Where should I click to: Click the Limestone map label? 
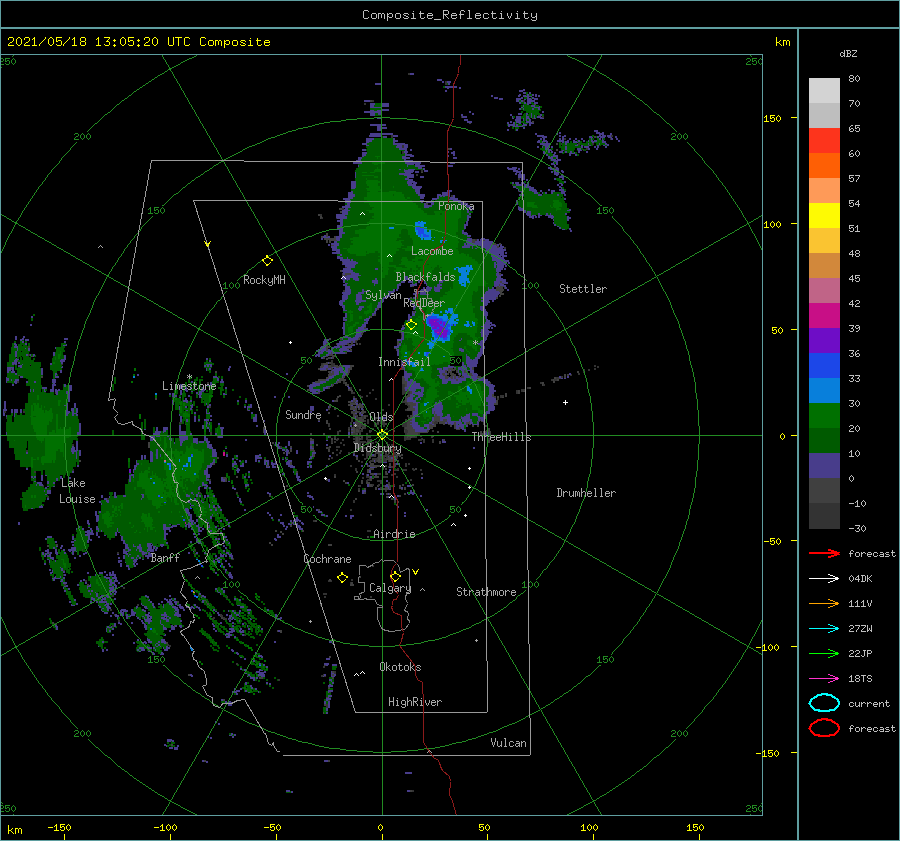point(189,386)
